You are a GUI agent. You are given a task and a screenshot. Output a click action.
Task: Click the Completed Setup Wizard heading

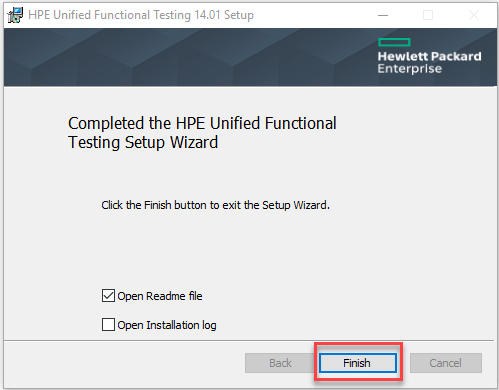click(x=202, y=133)
